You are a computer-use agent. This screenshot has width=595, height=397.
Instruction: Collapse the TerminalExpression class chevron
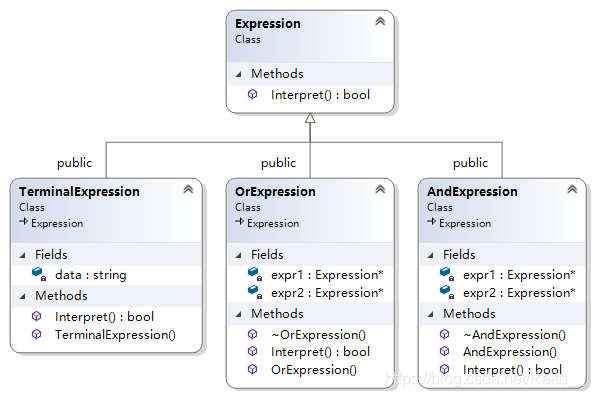coord(188,189)
